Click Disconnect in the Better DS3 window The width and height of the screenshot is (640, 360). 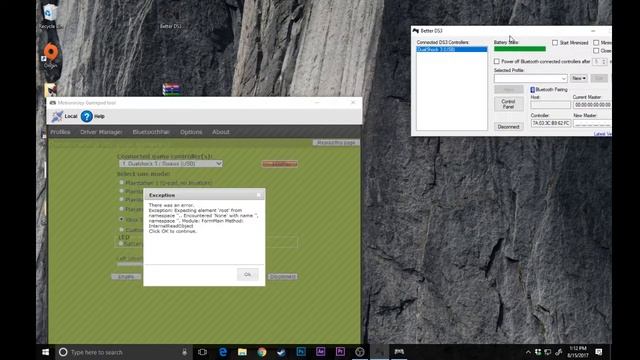pyautogui.click(x=508, y=127)
